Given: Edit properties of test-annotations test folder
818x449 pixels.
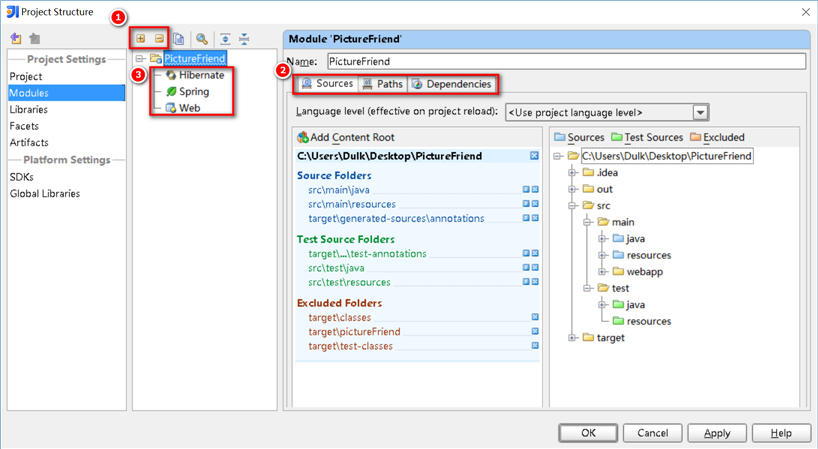Looking at the screenshot, I should pos(526,253).
